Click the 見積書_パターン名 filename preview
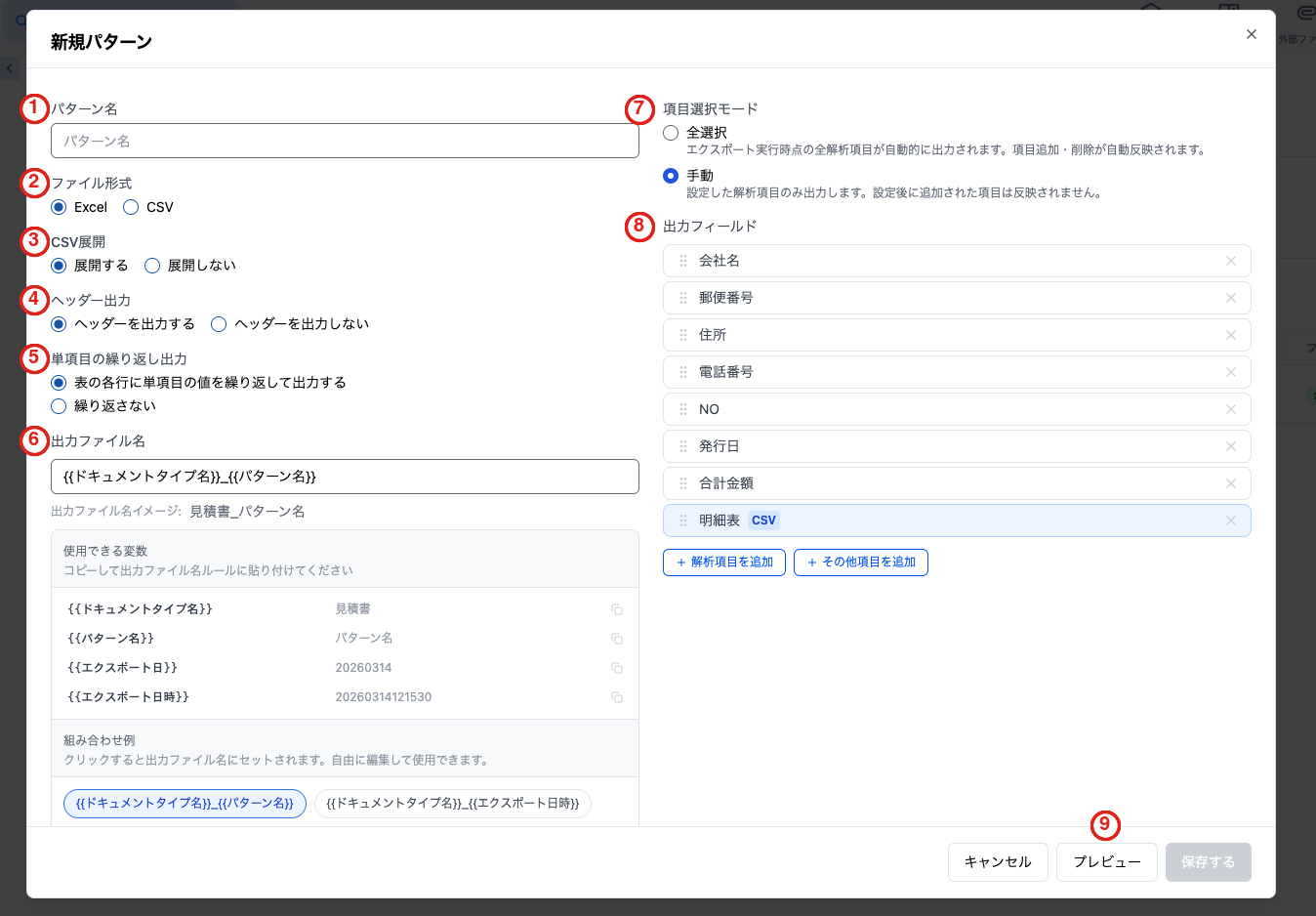 pyautogui.click(x=247, y=512)
